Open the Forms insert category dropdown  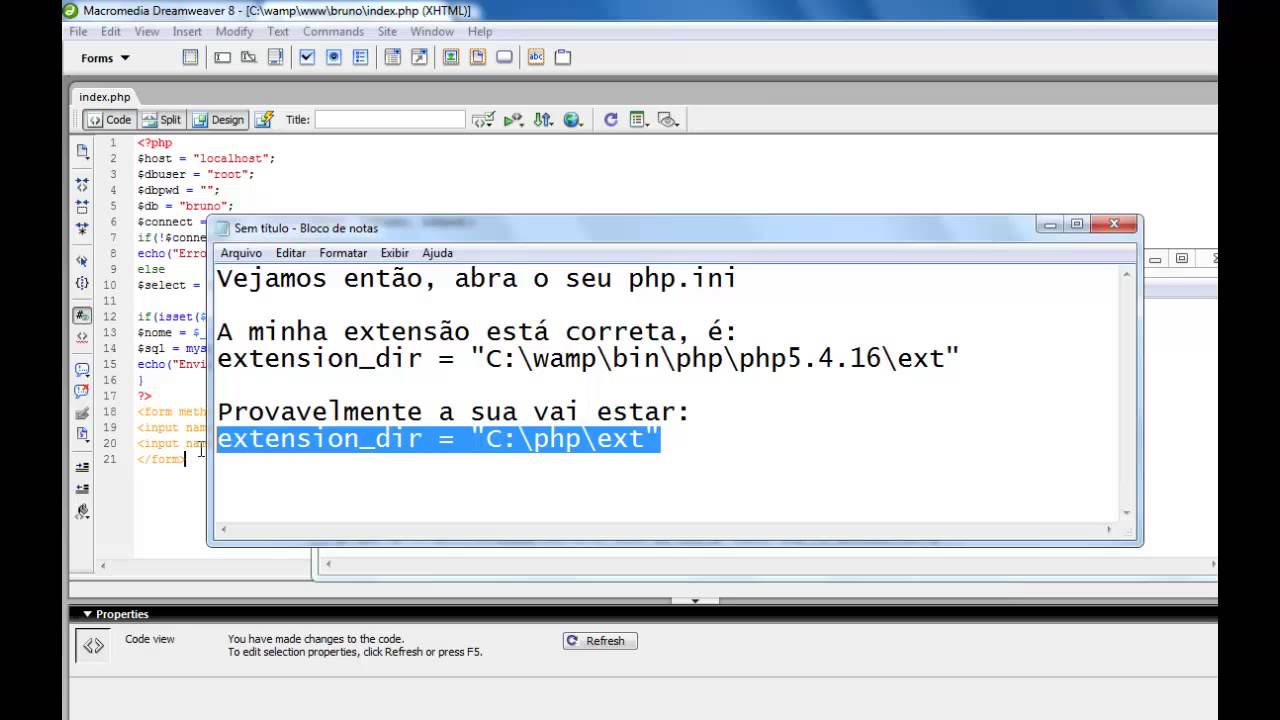point(105,58)
